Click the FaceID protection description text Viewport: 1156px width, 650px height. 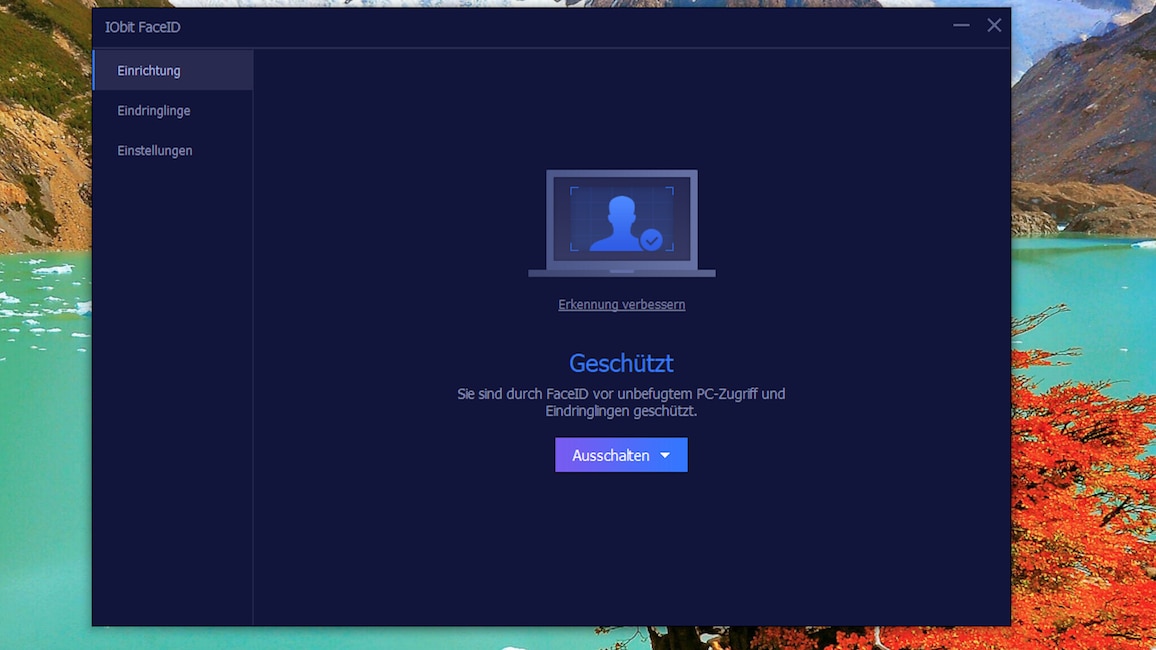621,402
